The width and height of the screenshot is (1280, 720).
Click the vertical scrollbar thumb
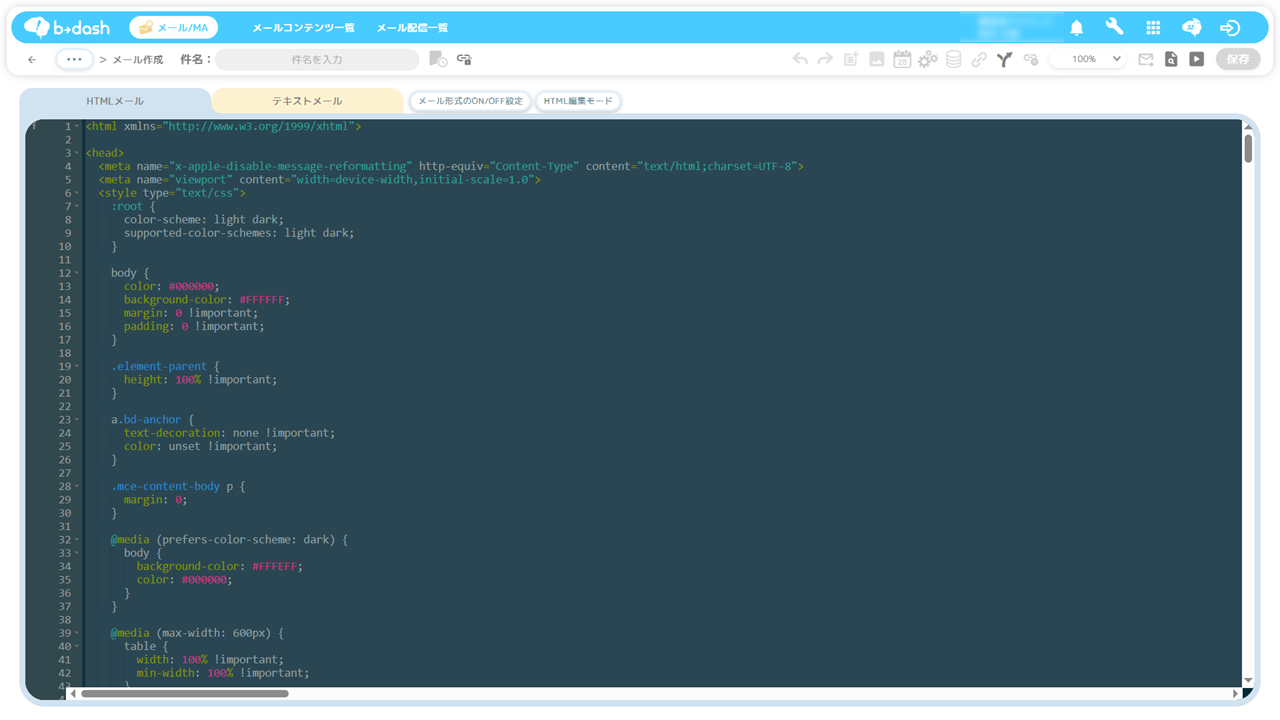click(x=1248, y=148)
